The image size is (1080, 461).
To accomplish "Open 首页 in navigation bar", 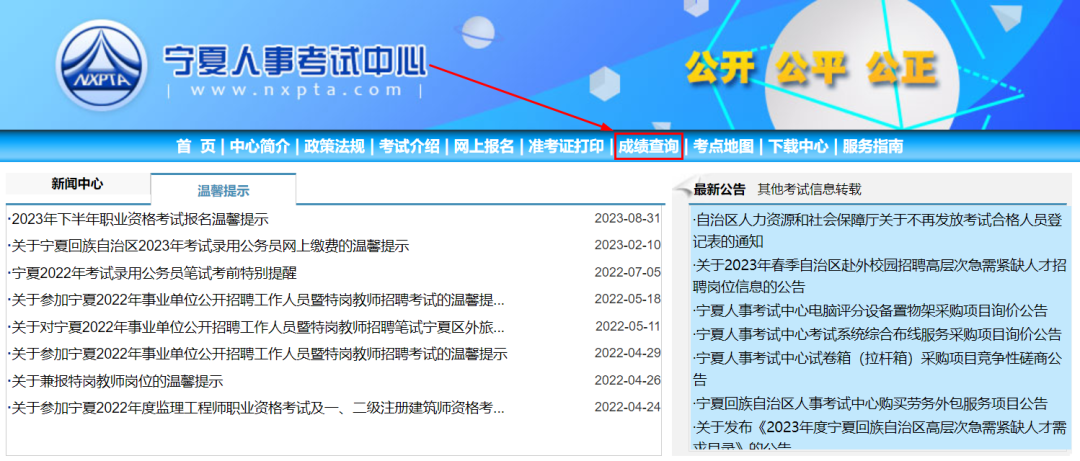I will pyautogui.click(x=196, y=146).
